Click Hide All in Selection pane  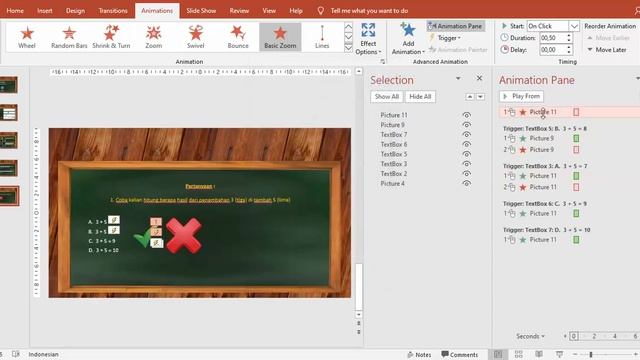pyautogui.click(x=420, y=97)
